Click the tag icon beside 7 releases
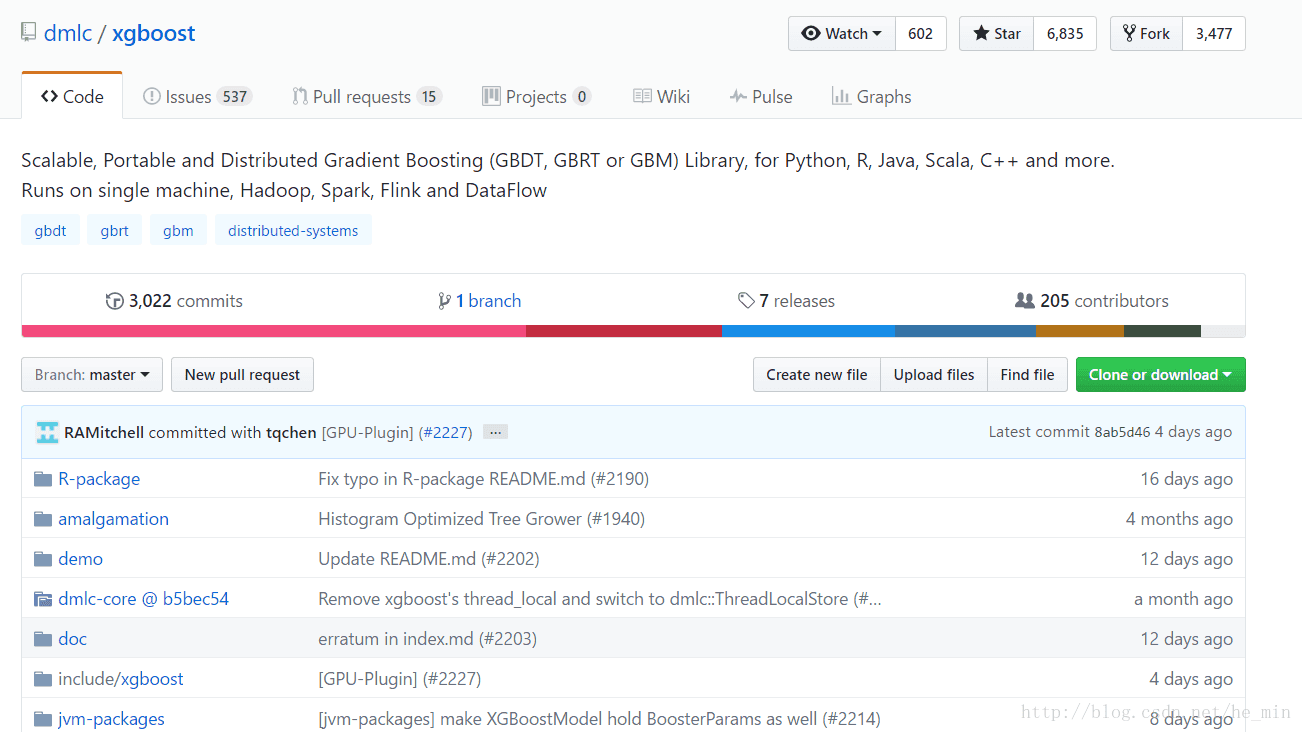 tap(746, 301)
